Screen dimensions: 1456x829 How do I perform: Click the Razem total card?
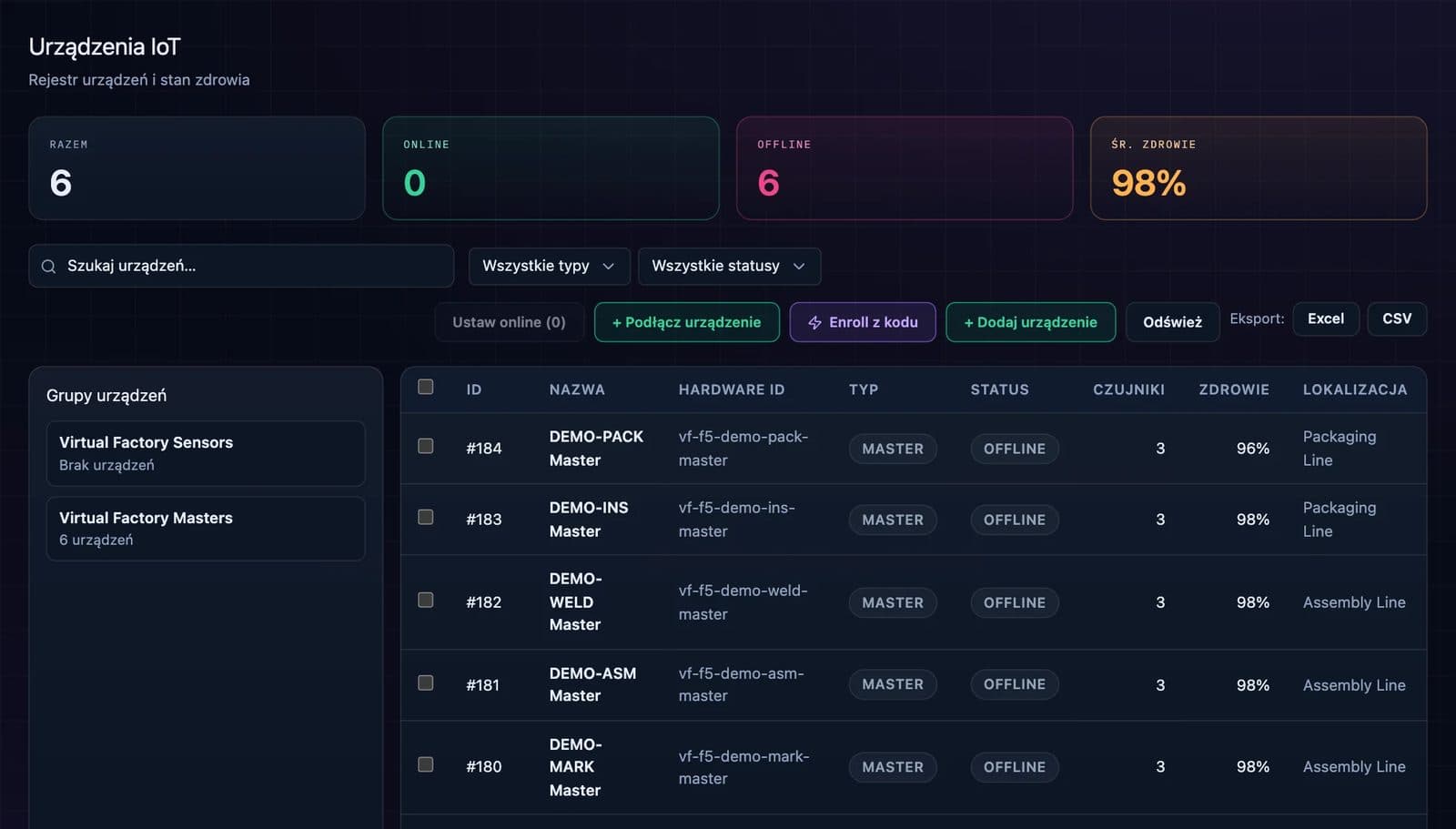click(197, 167)
